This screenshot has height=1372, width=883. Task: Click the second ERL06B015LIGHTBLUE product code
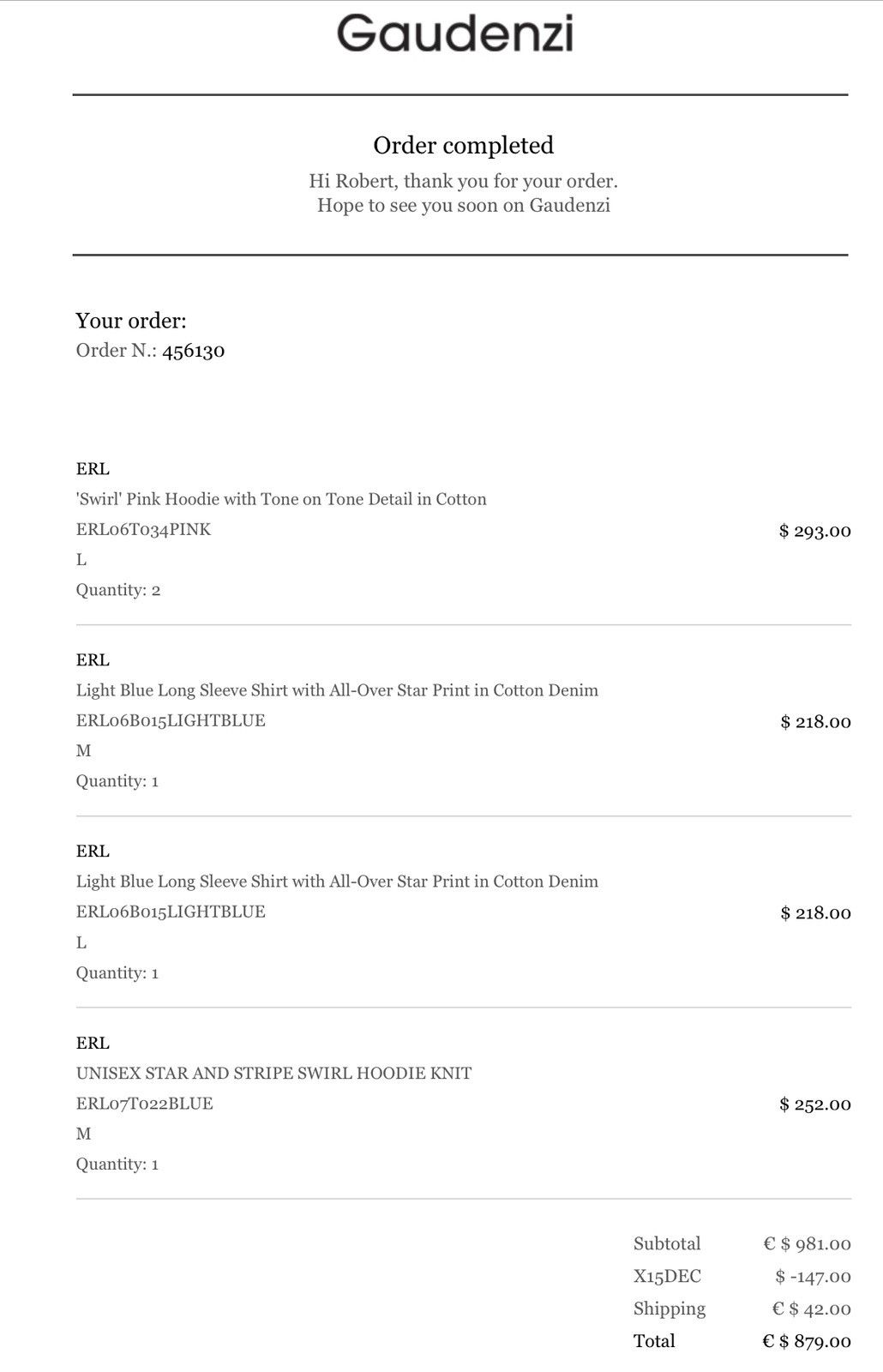click(x=171, y=912)
